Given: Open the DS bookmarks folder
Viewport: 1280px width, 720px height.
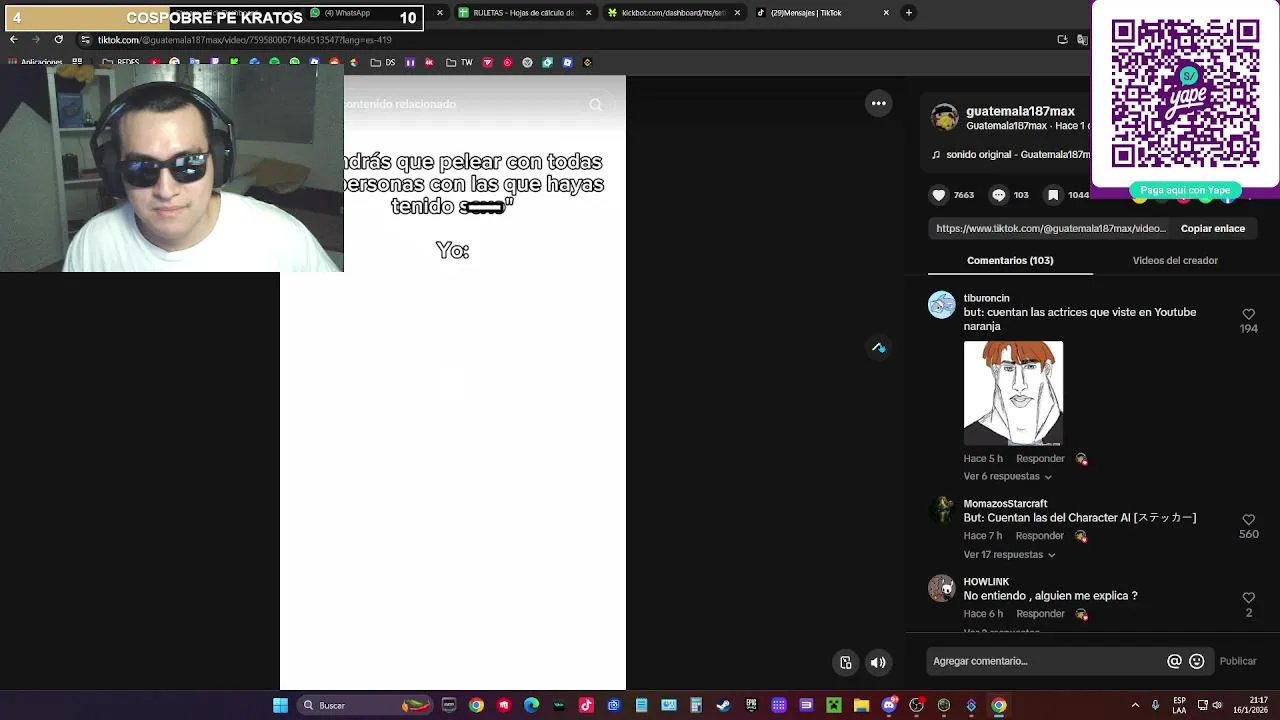Looking at the screenshot, I should coord(382,62).
